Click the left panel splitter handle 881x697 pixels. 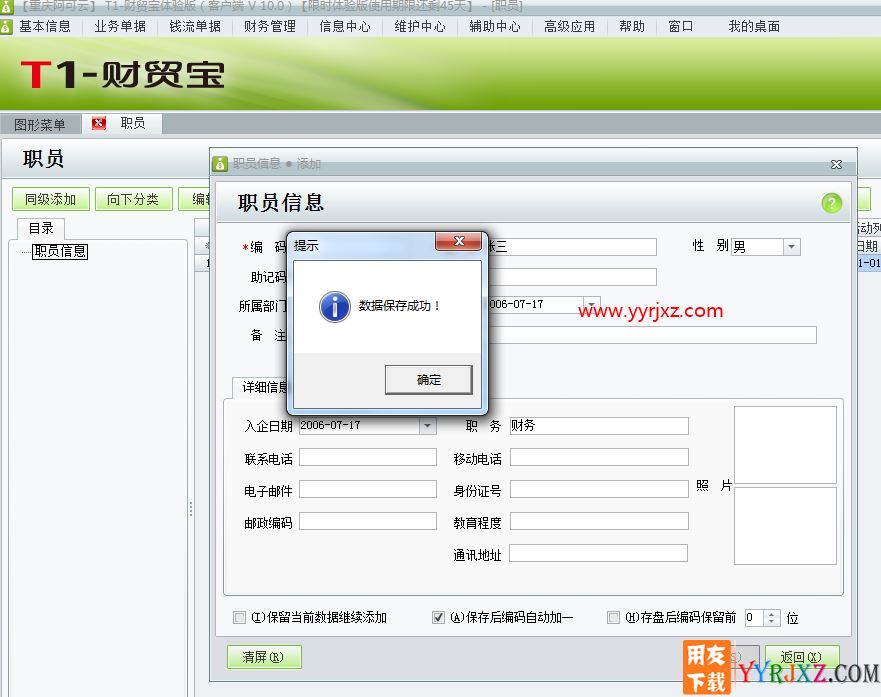click(191, 509)
